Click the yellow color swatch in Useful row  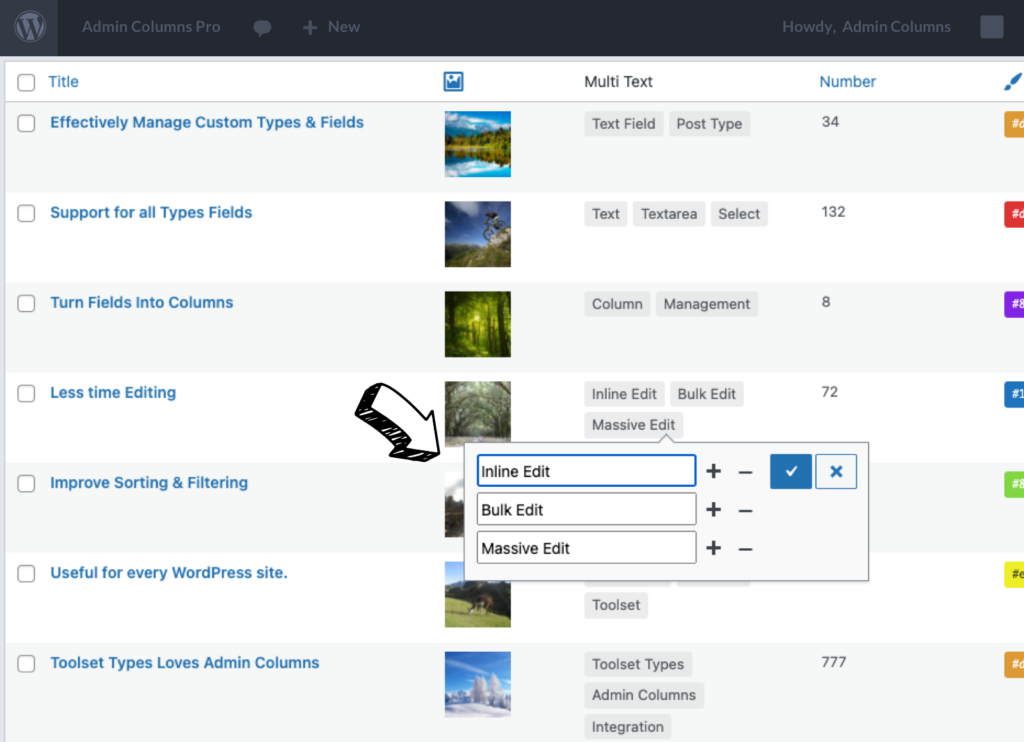[x=1014, y=574]
